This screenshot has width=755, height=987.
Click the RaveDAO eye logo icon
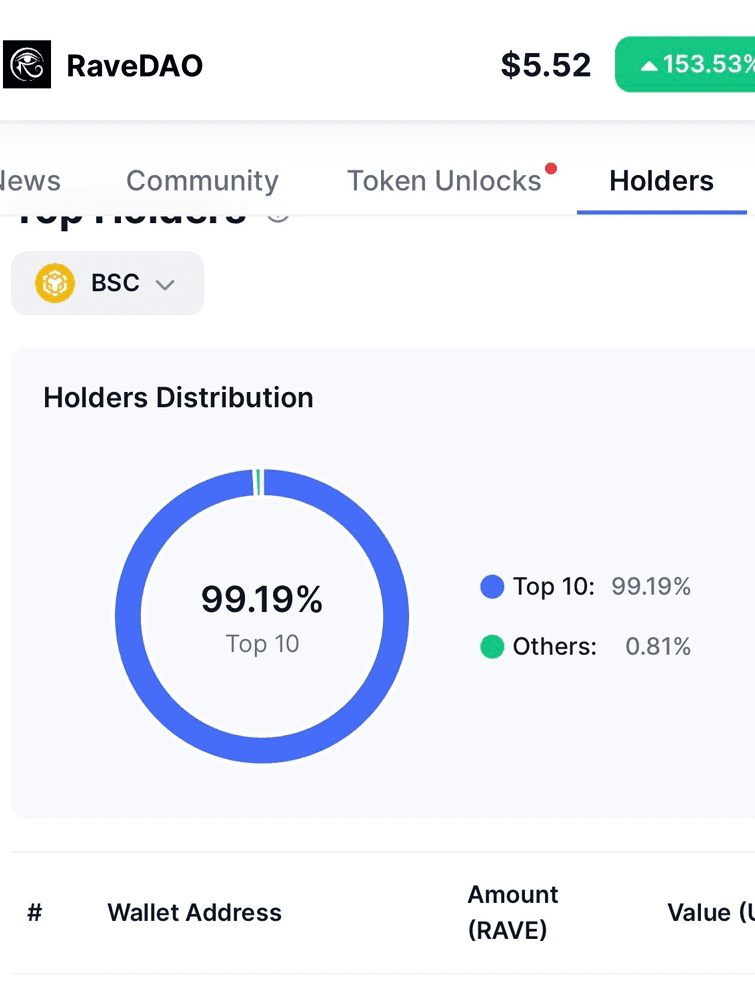tap(26, 65)
